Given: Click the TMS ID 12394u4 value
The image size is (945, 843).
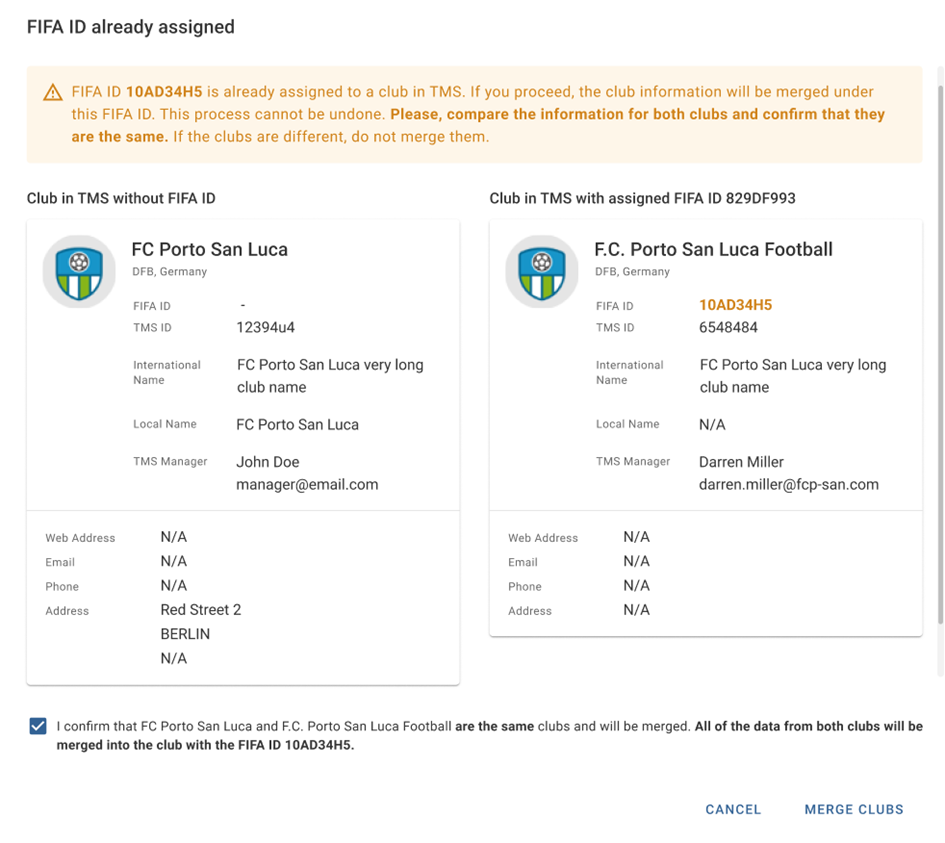Looking at the screenshot, I should point(266,327).
